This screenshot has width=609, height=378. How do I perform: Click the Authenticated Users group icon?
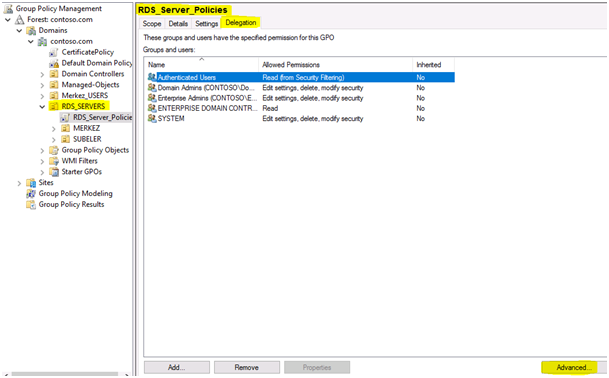point(152,77)
